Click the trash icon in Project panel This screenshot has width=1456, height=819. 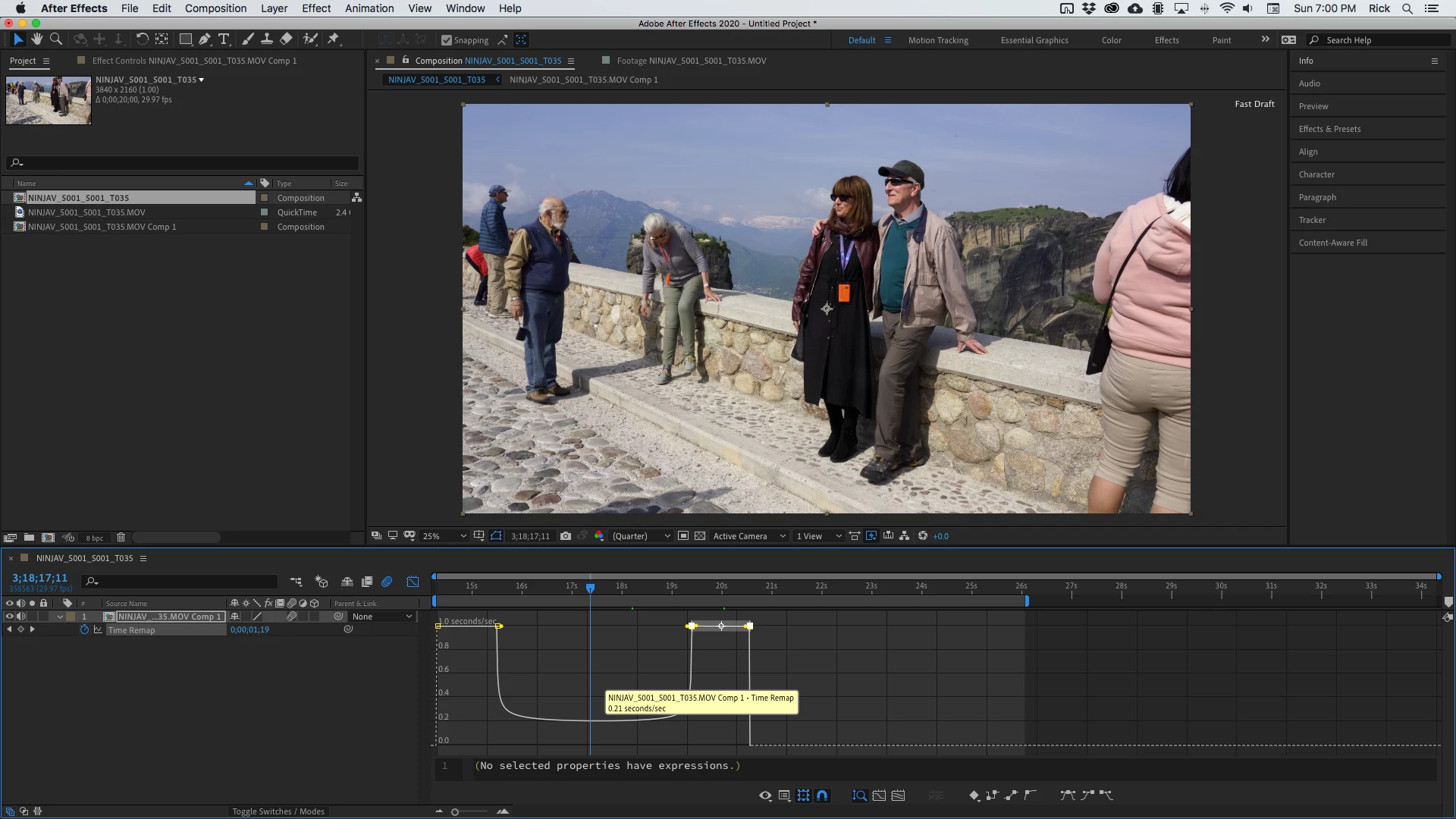[x=121, y=538]
